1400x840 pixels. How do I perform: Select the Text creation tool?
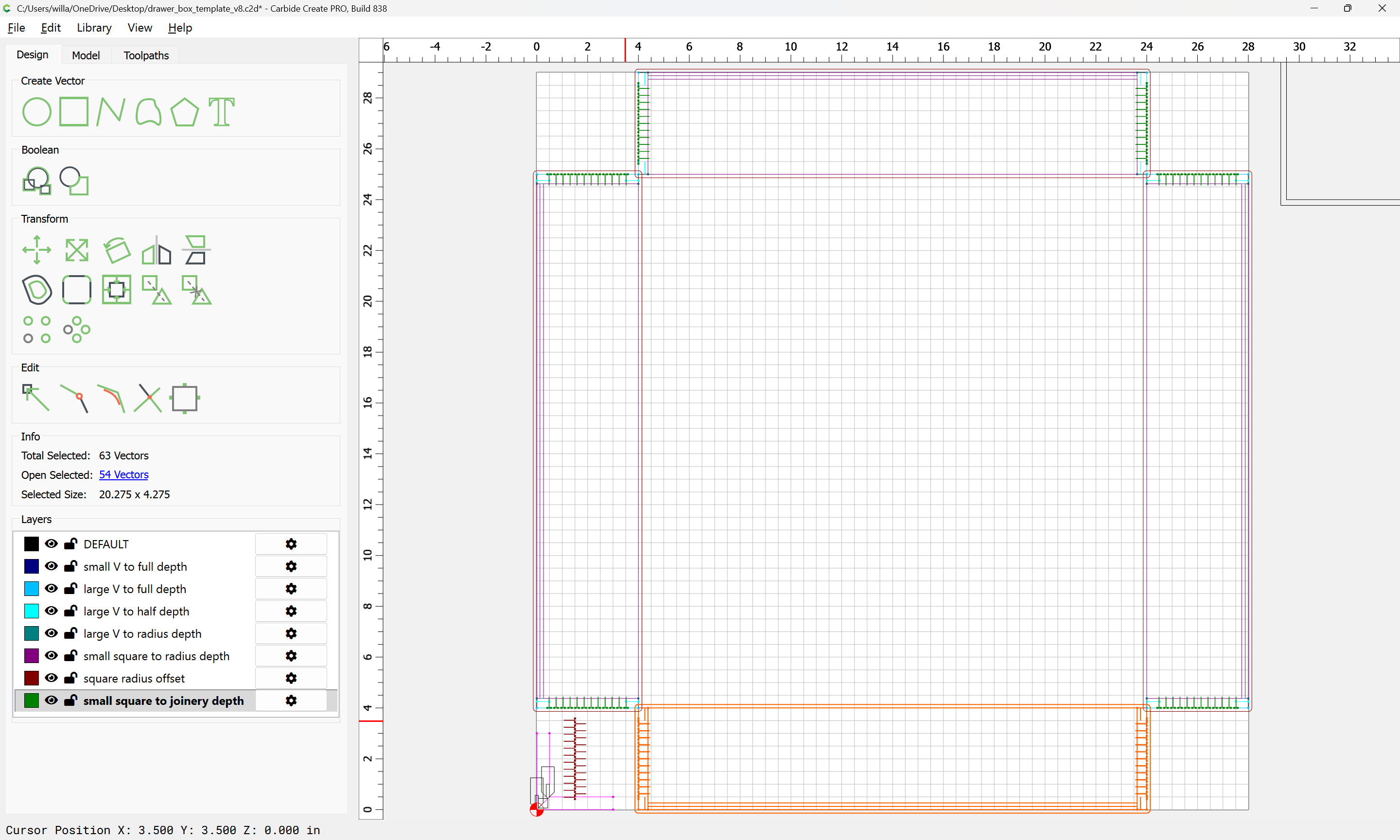click(x=221, y=111)
